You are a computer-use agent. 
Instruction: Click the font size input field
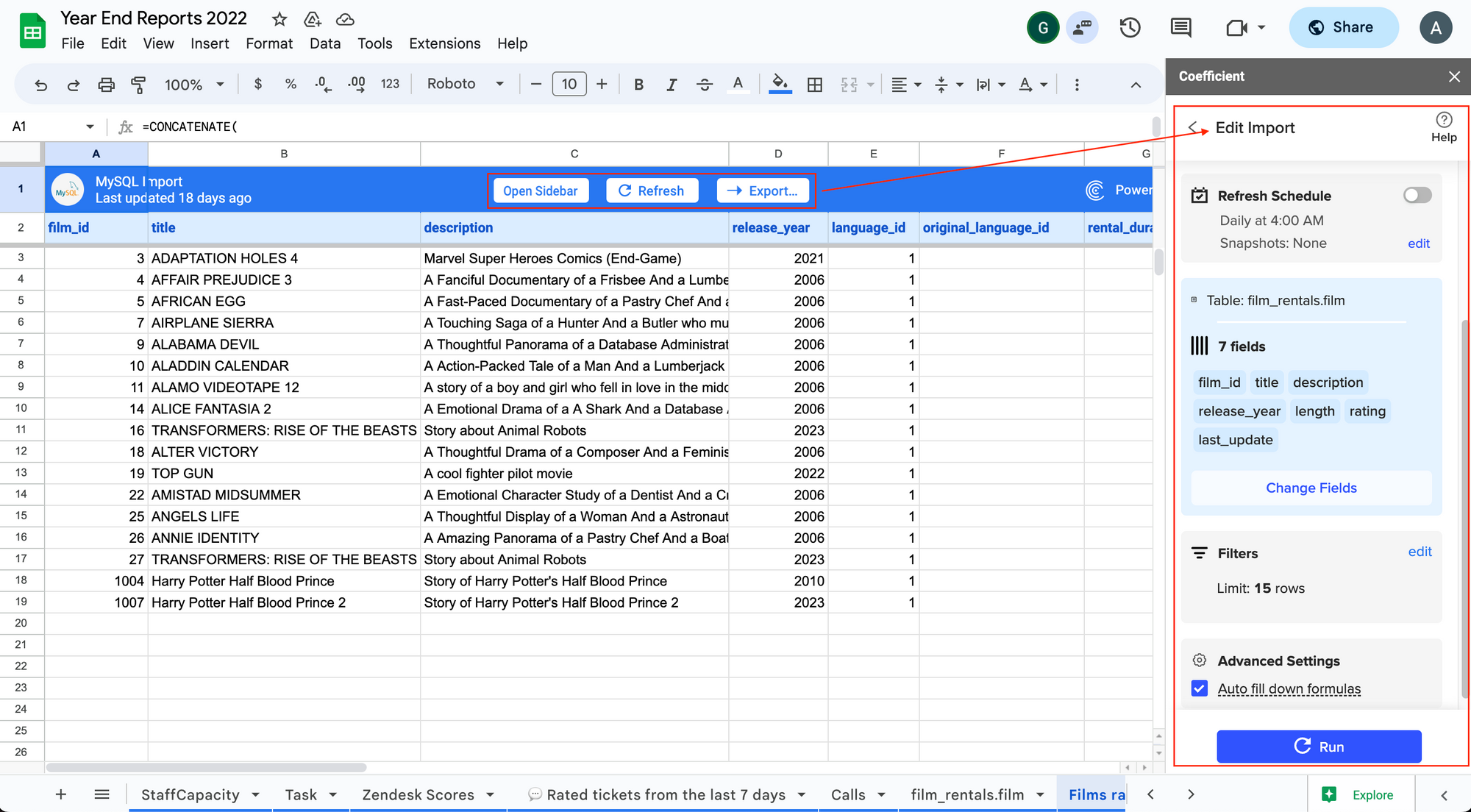pos(569,84)
